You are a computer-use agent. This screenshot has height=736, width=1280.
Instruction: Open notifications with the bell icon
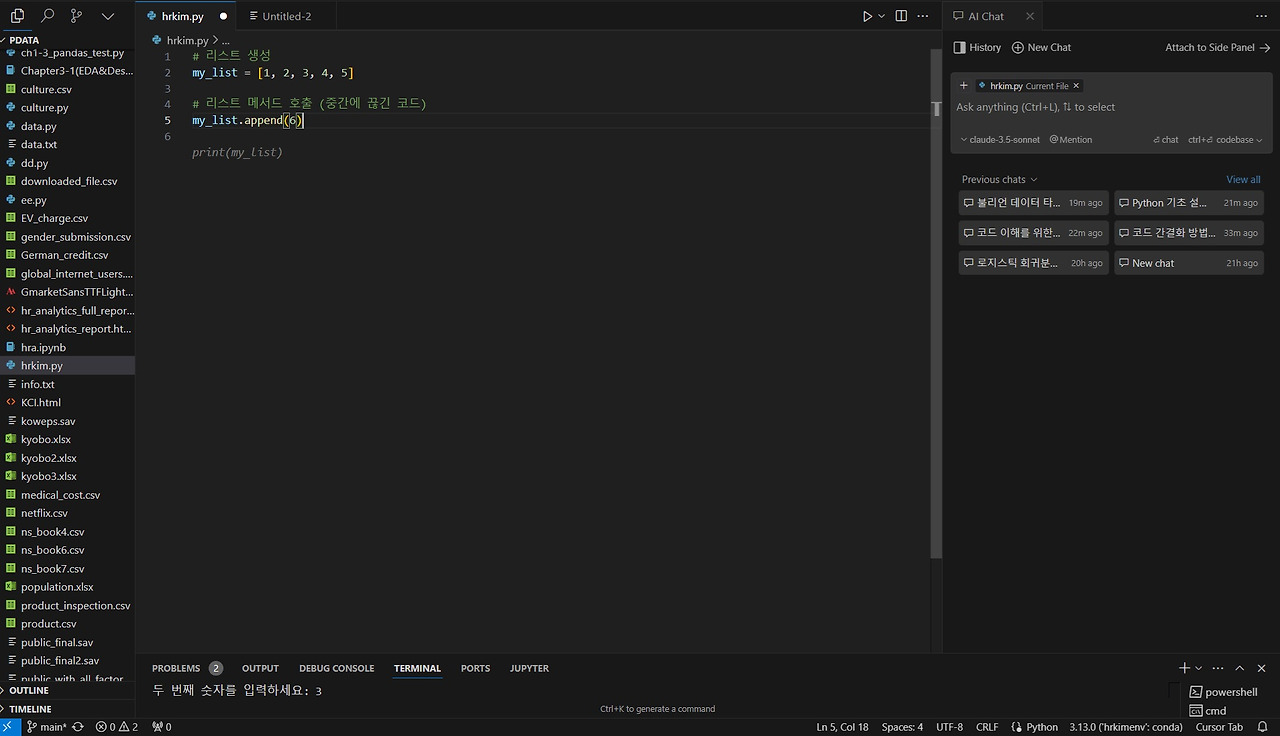(x=1263, y=727)
